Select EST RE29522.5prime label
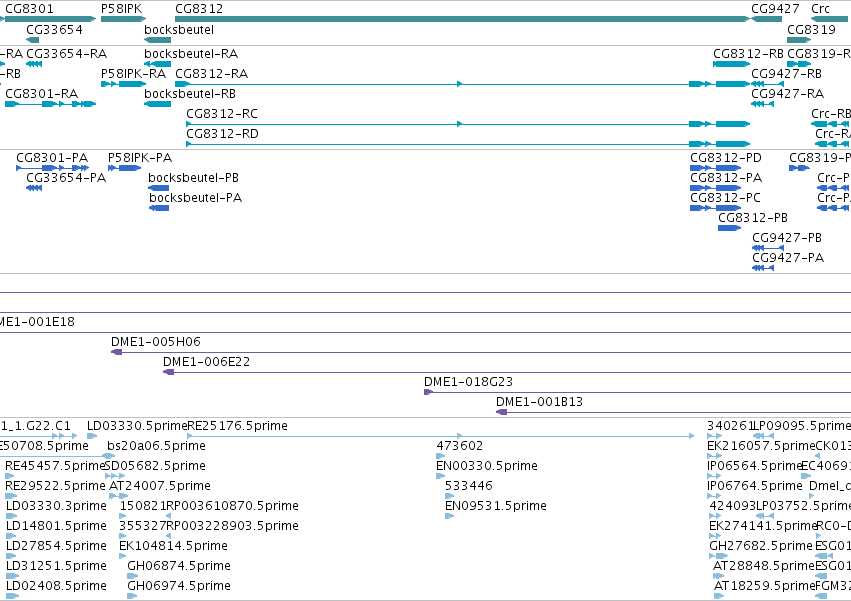Screen dimensions: 851x601 [x=55, y=486]
